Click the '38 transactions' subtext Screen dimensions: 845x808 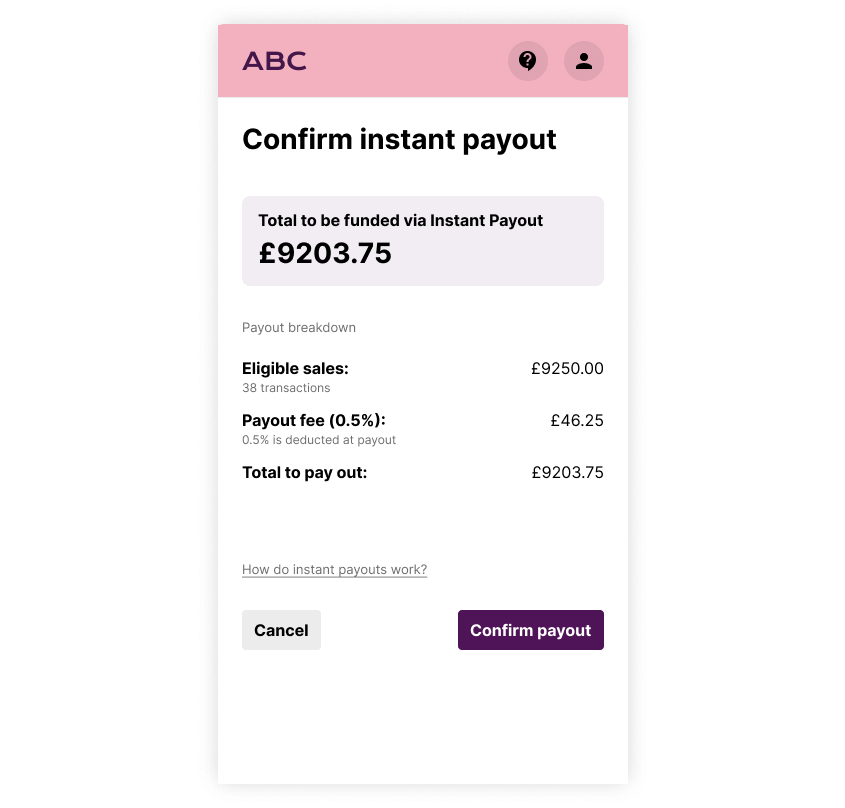286,388
